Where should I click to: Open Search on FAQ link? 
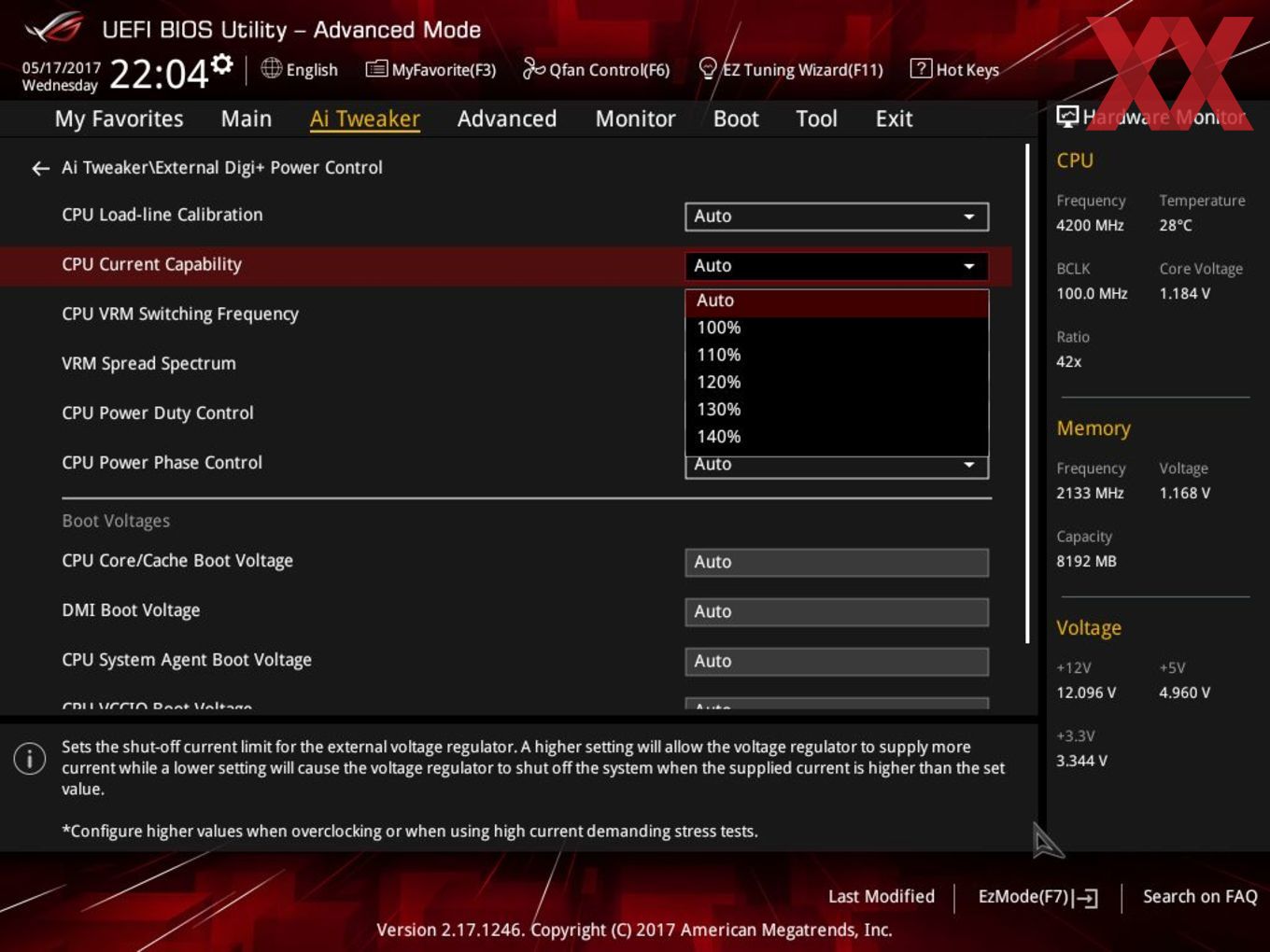pyautogui.click(x=1200, y=896)
